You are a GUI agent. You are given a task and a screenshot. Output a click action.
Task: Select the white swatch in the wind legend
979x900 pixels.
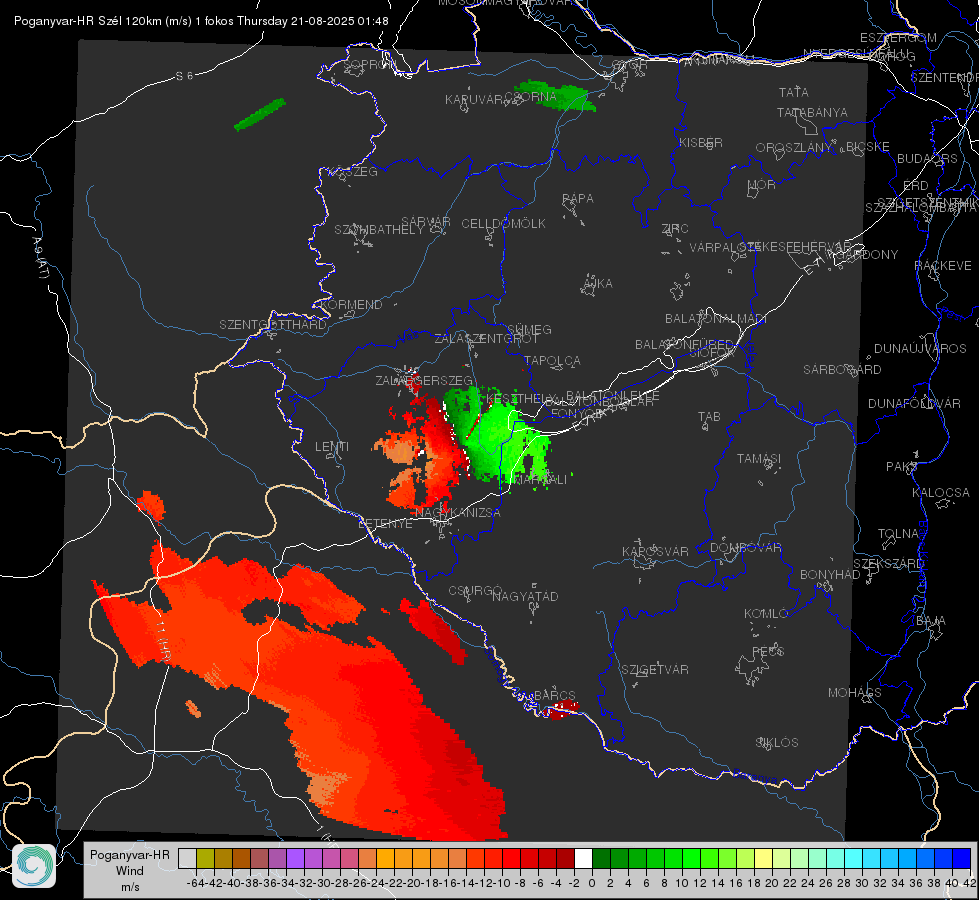tap(583, 858)
